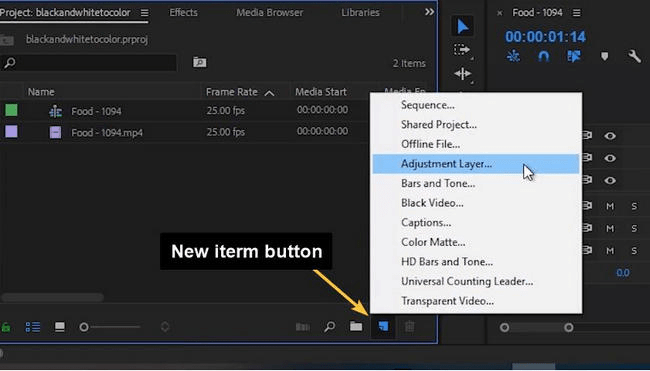
Task: Click 25.00 fps of Food - 1094.mp4
Action: pos(226,132)
